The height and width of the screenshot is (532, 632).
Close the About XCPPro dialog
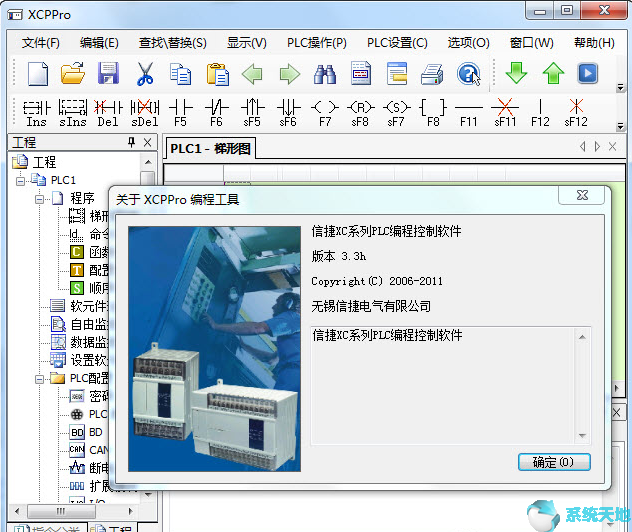[582, 195]
